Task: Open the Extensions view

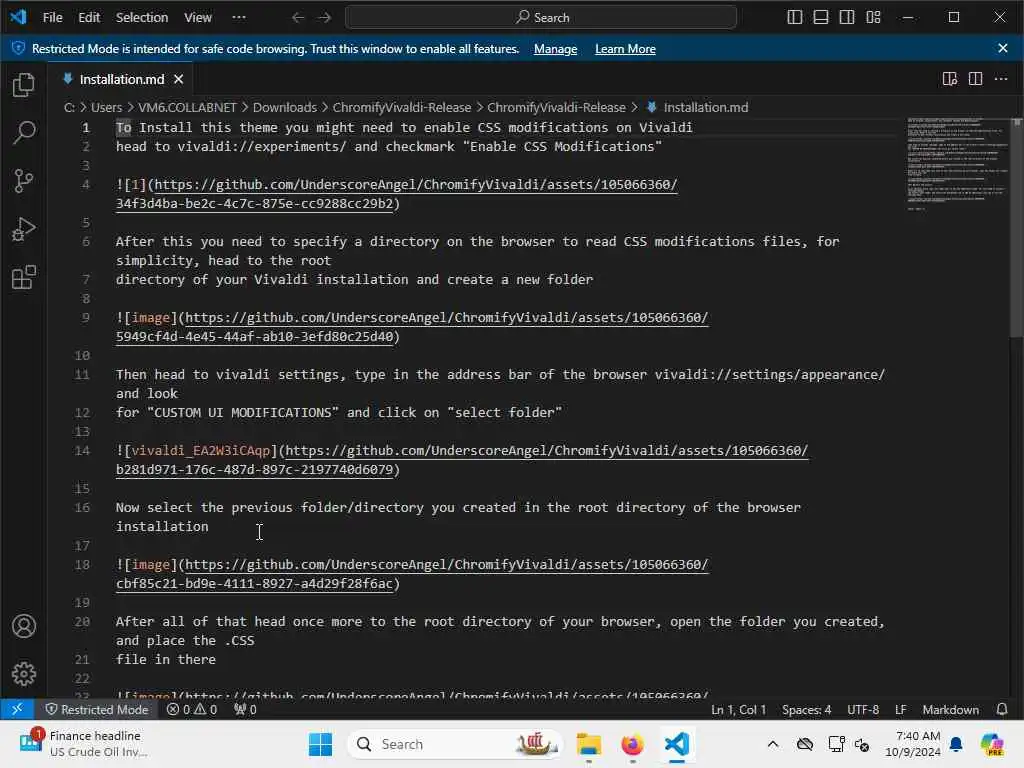Action: [x=24, y=278]
